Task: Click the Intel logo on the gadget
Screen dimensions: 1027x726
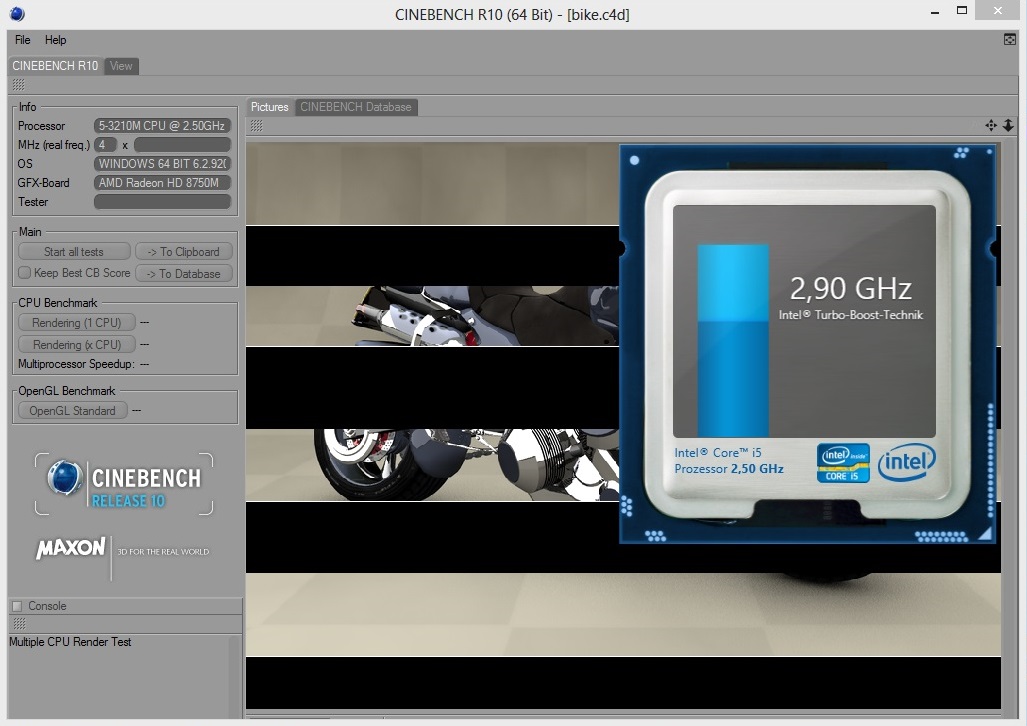Action: [906, 462]
